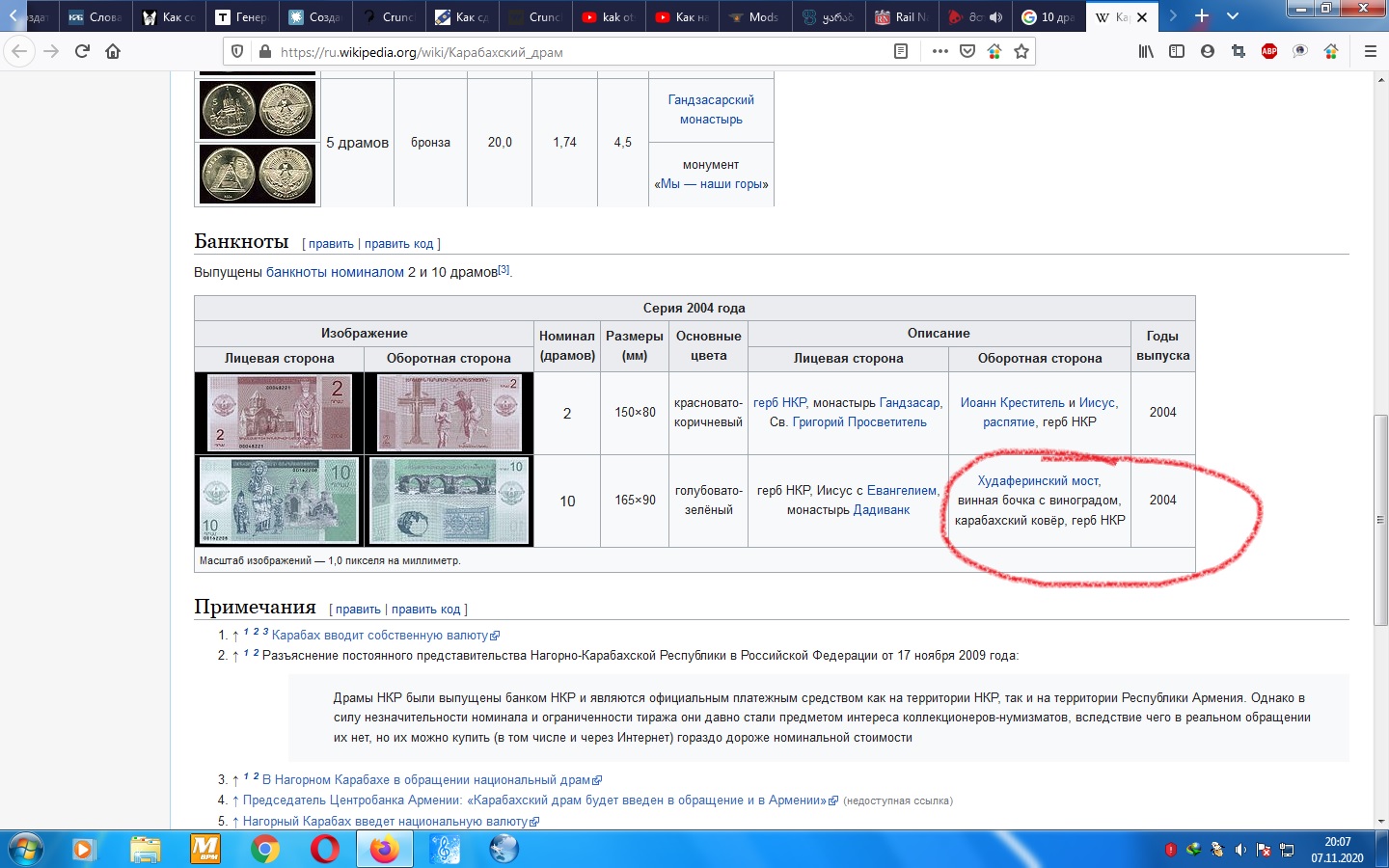Screen dimensions: 1389x868
Task: Switch to the Rail N browser tab
Action: (x=901, y=17)
